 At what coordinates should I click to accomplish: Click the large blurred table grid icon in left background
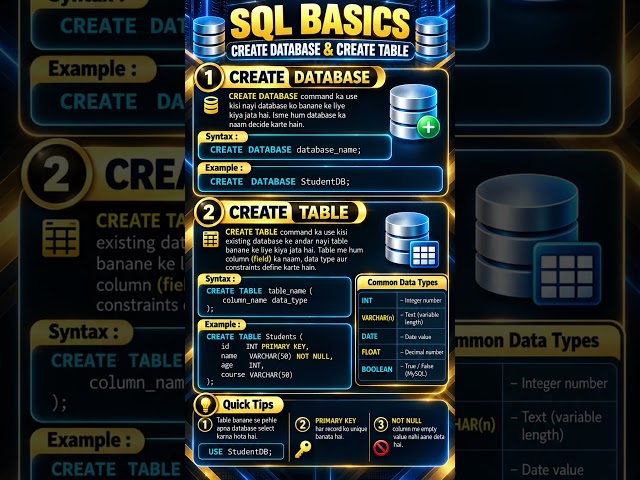point(61,238)
